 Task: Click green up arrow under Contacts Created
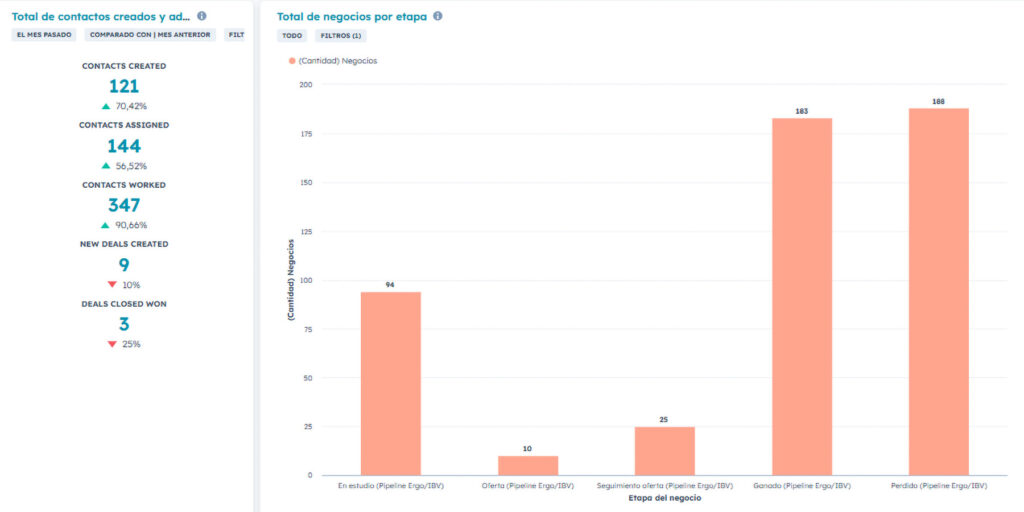click(106, 106)
